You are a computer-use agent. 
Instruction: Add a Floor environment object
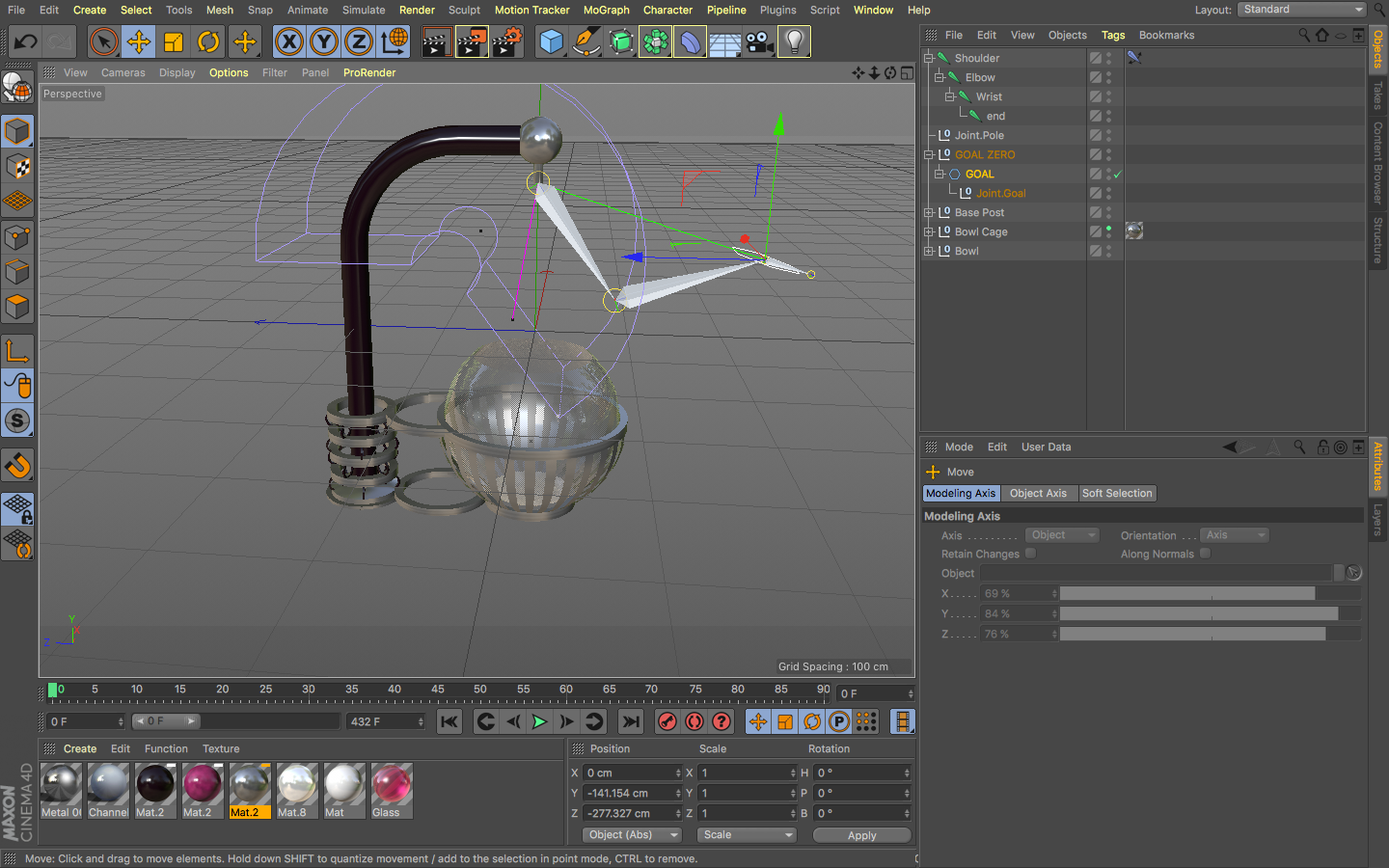click(x=724, y=41)
